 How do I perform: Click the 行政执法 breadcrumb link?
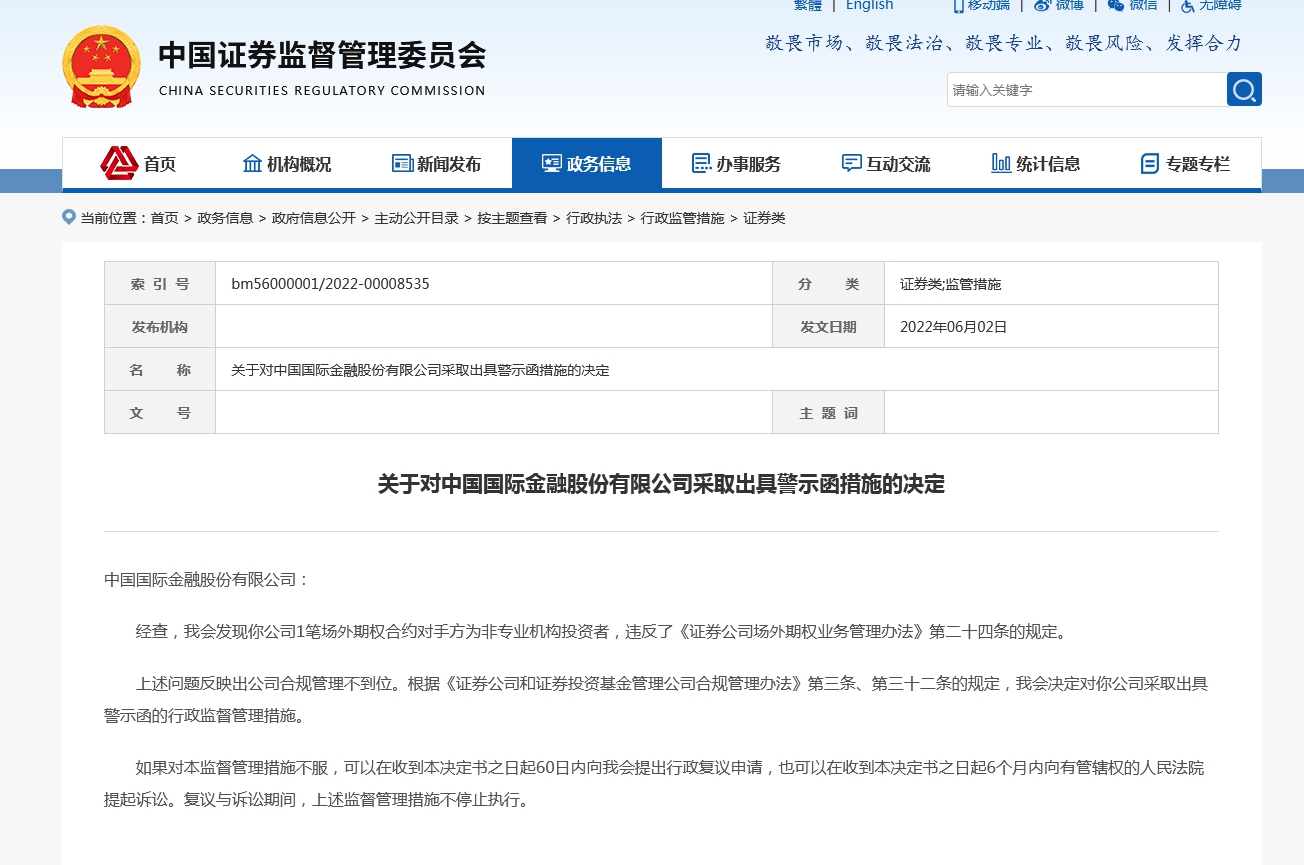click(594, 218)
